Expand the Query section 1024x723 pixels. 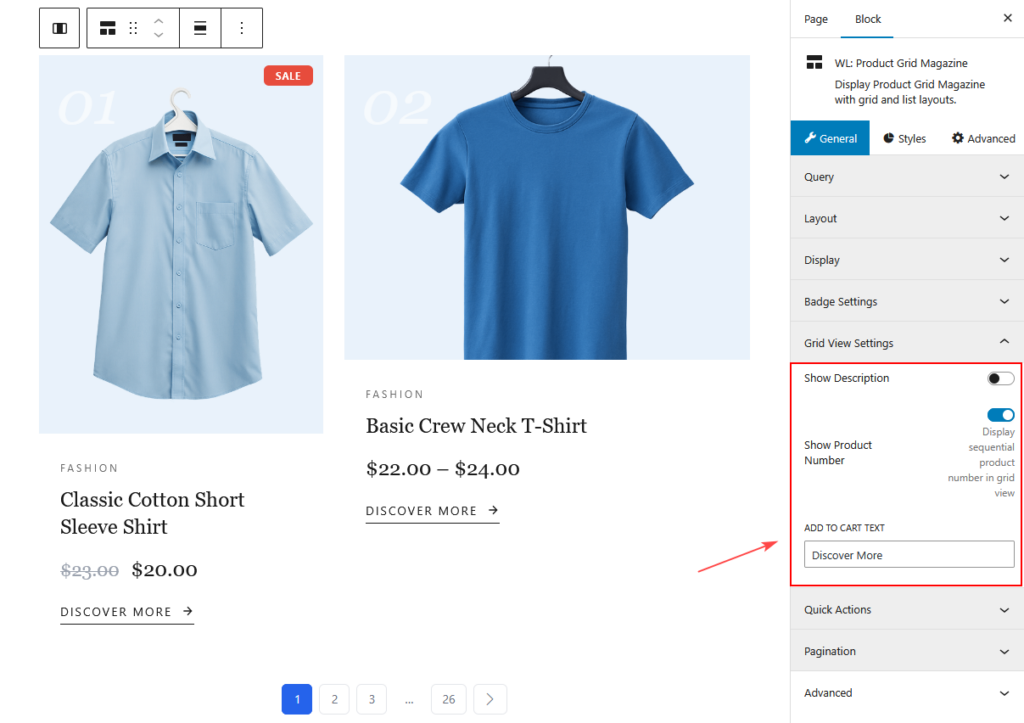tap(905, 177)
